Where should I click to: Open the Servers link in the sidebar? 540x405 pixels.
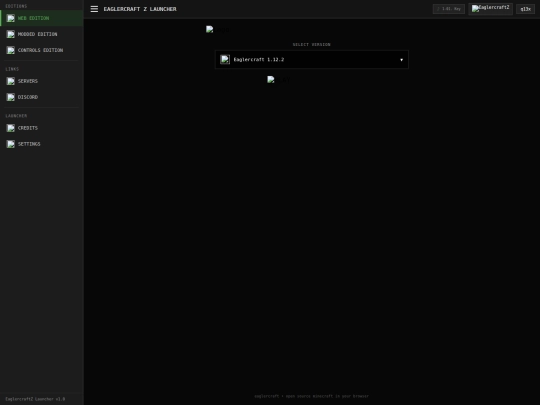tap(42, 81)
